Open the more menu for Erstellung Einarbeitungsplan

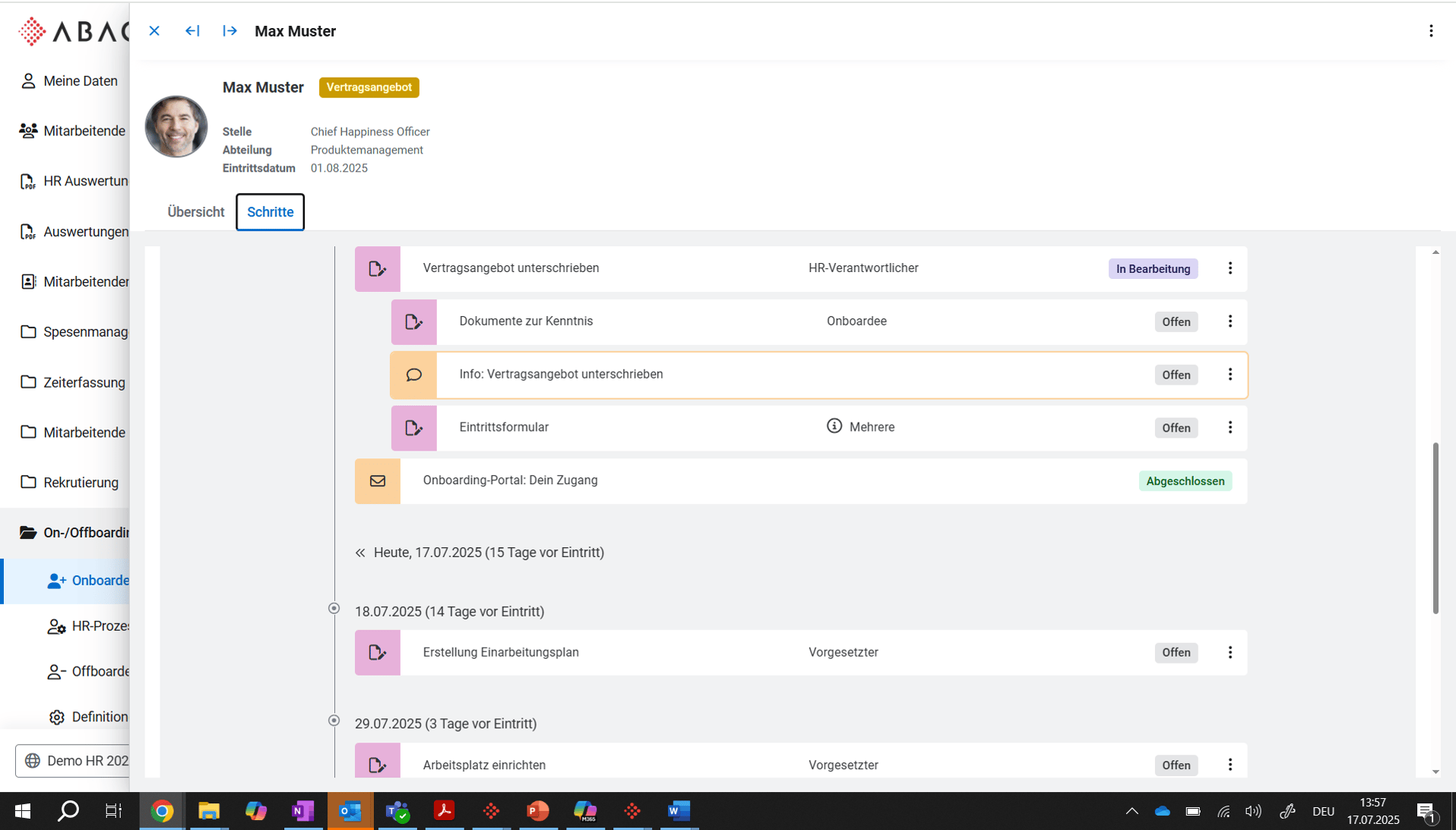pos(1230,653)
